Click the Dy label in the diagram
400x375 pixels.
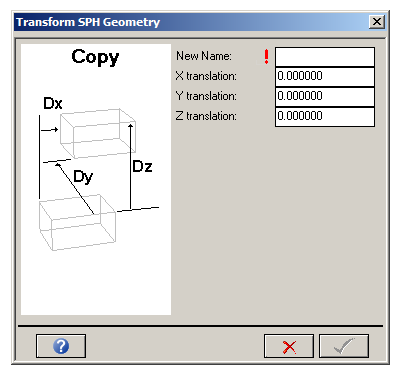[x=83, y=177]
